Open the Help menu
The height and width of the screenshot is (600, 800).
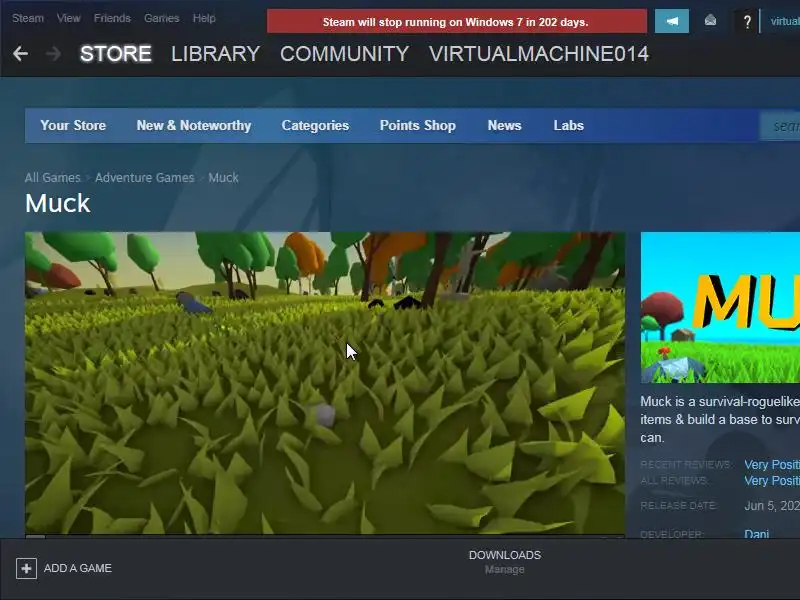click(x=204, y=18)
